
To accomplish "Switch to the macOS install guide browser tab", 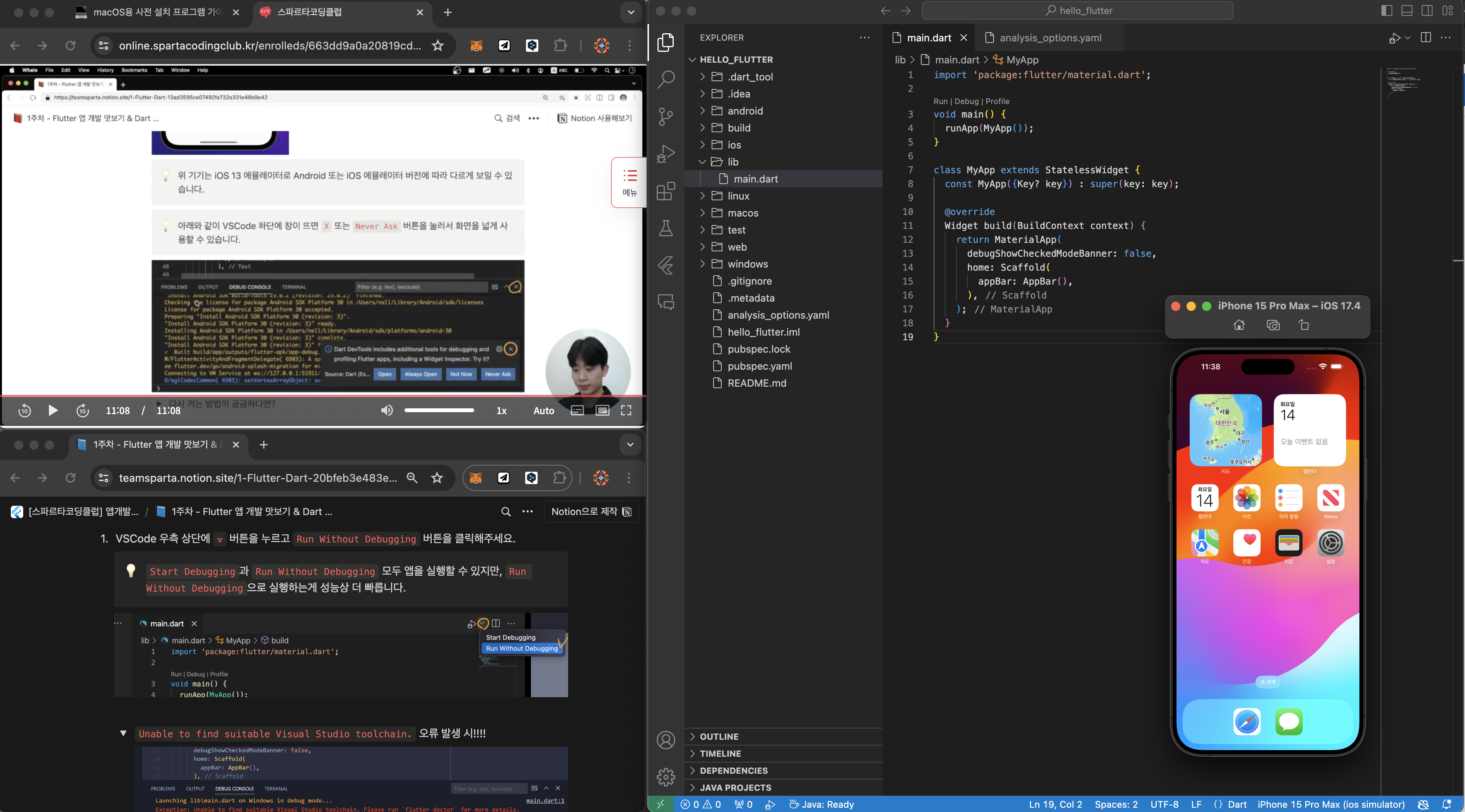I will 157,12.
